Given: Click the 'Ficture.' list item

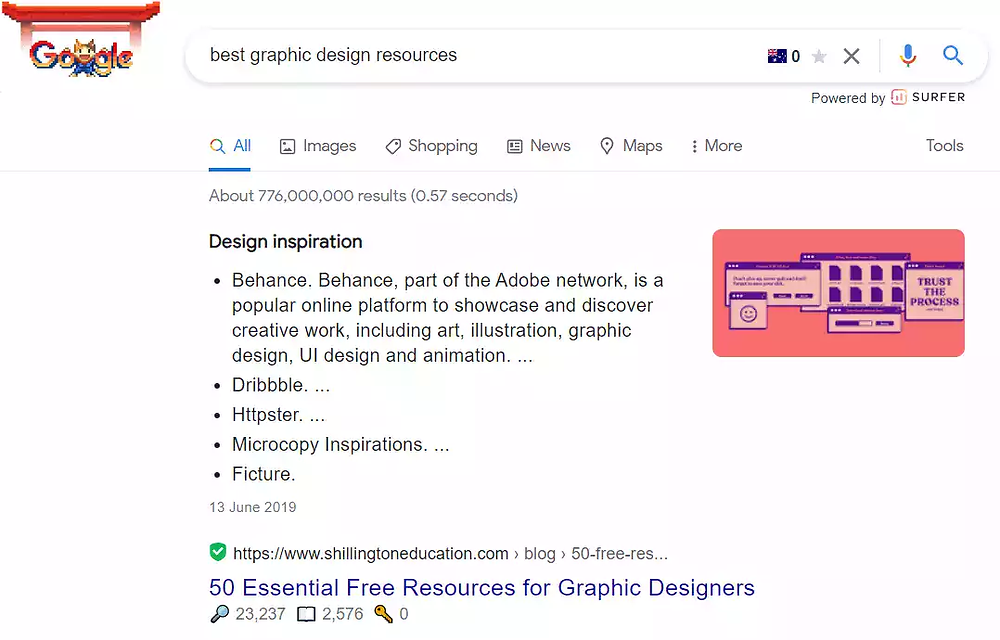Looking at the screenshot, I should 263,474.
